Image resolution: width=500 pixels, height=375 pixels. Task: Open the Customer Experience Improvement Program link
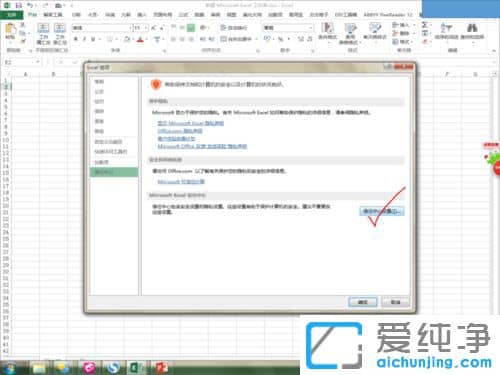176,138
